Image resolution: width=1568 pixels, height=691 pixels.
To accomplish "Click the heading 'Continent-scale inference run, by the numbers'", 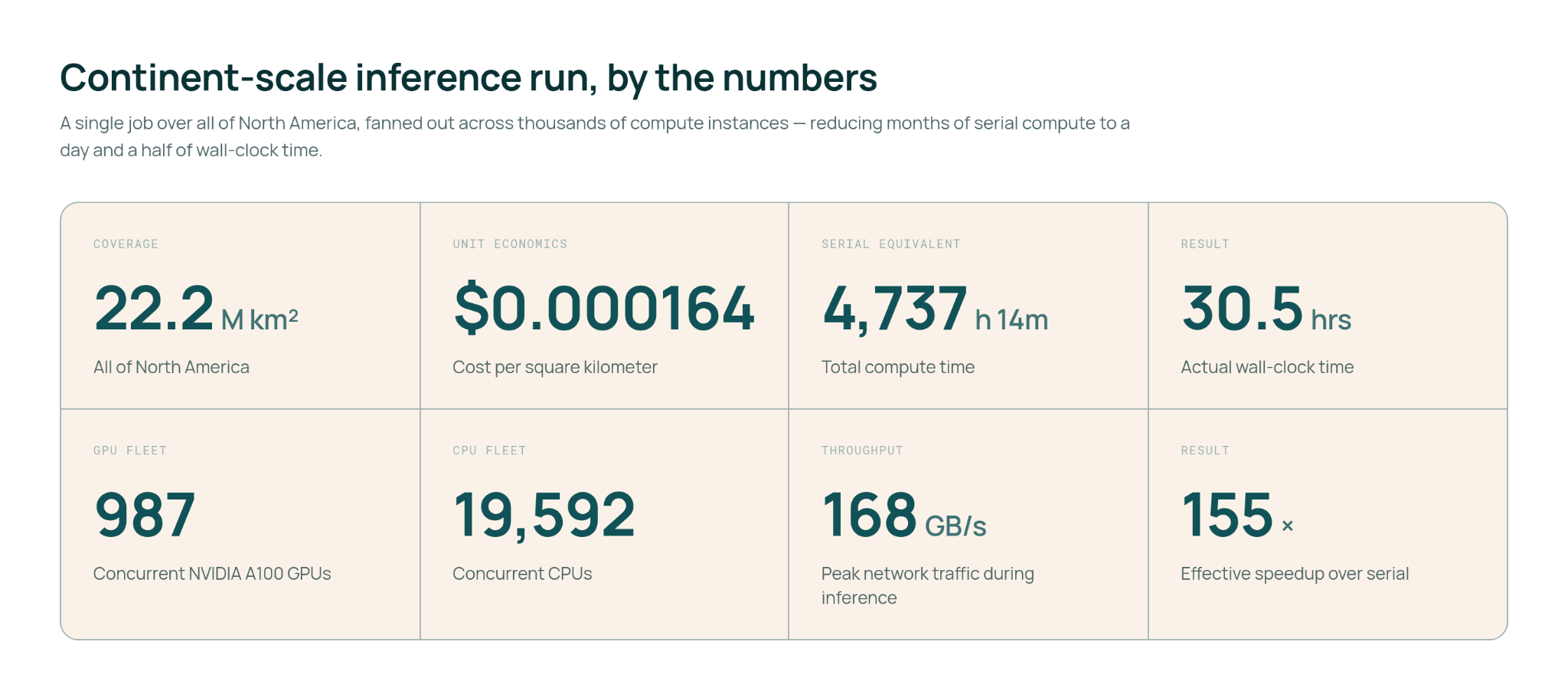I will (x=469, y=78).
